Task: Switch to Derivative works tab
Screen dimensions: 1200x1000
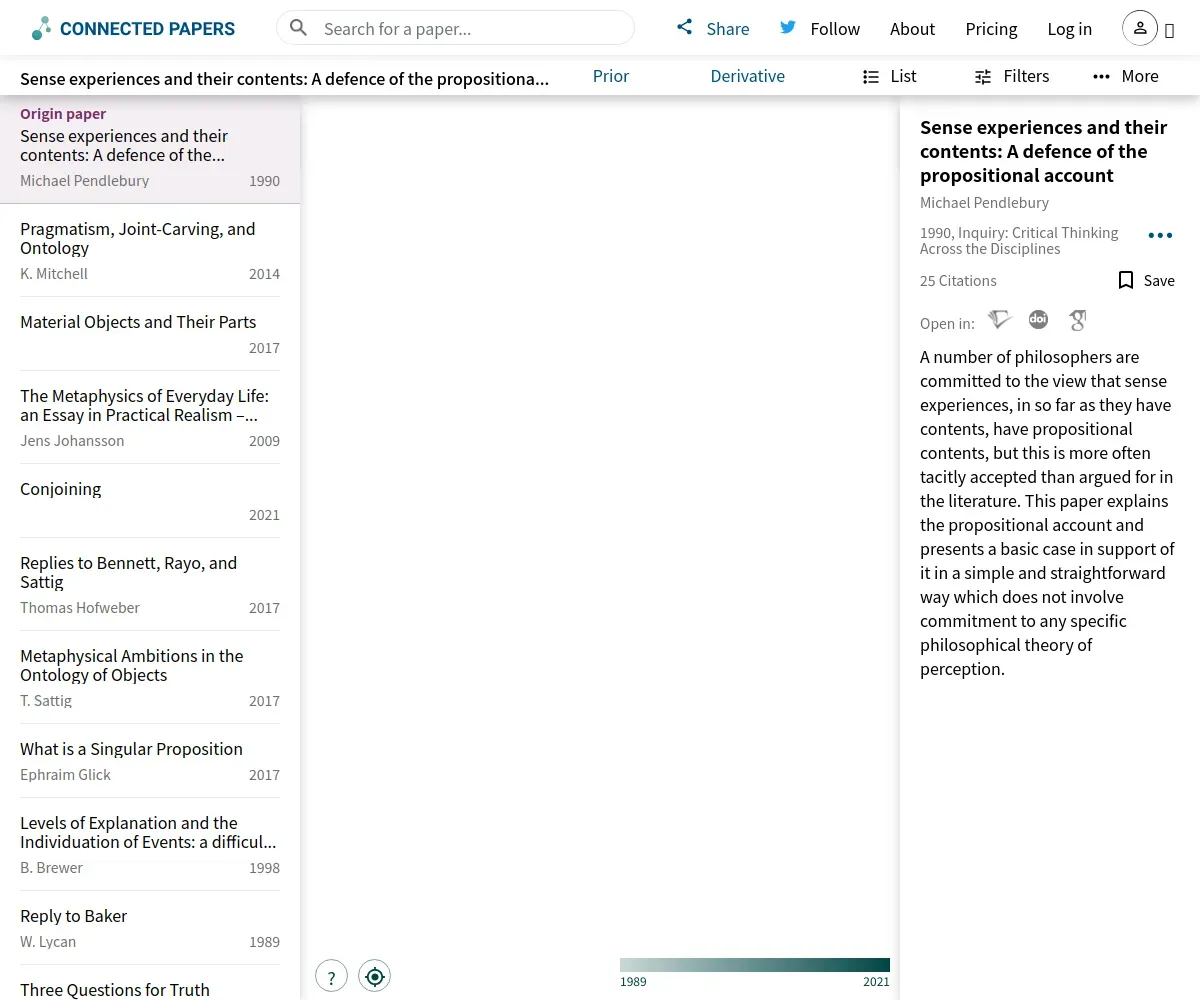Action: point(747,76)
